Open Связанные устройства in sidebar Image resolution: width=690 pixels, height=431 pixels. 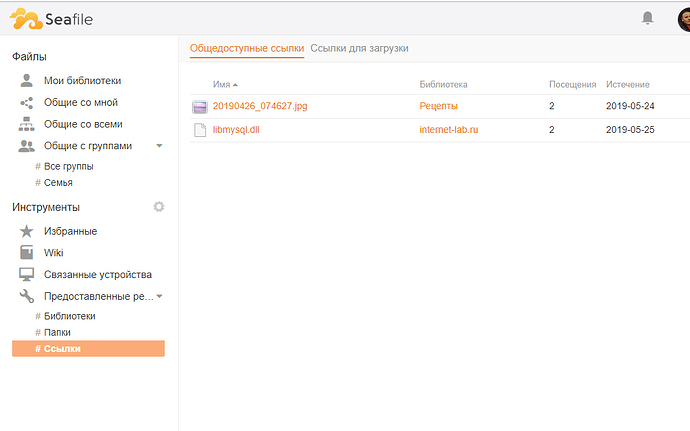pyautogui.click(x=98, y=274)
